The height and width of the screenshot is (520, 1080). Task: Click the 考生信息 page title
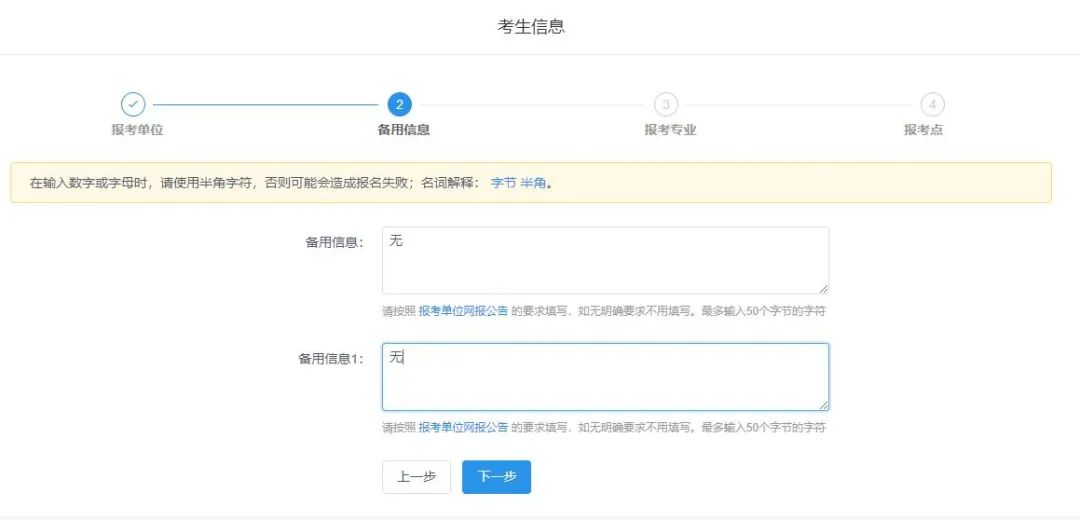pyautogui.click(x=531, y=27)
